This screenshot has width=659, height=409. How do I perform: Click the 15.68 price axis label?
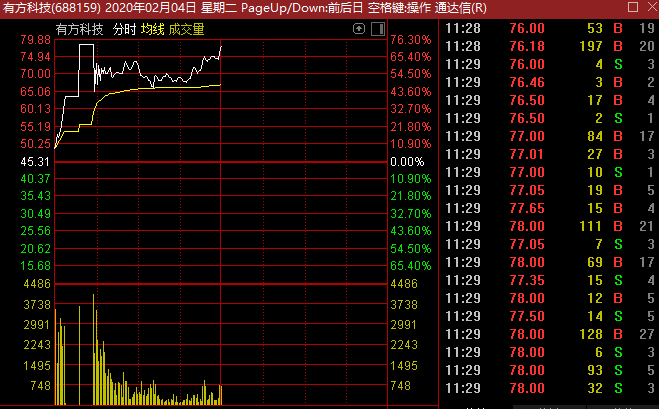(x=35, y=266)
